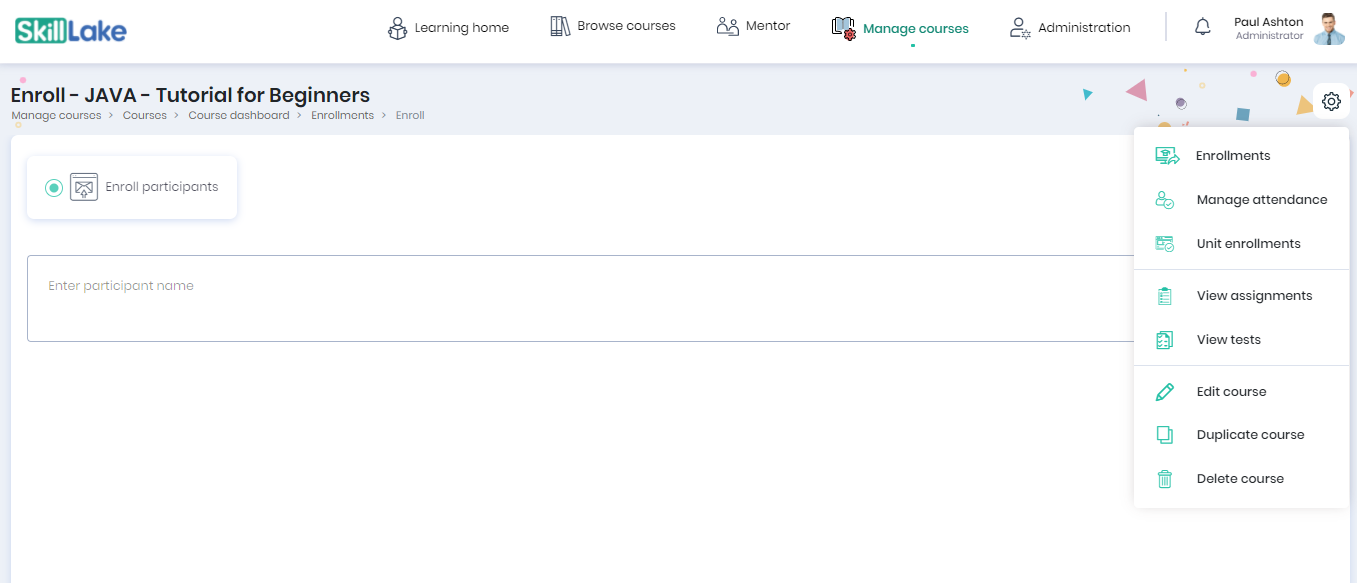Click the Duplicate course copy icon
This screenshot has height=583, width=1357.
click(x=1165, y=435)
